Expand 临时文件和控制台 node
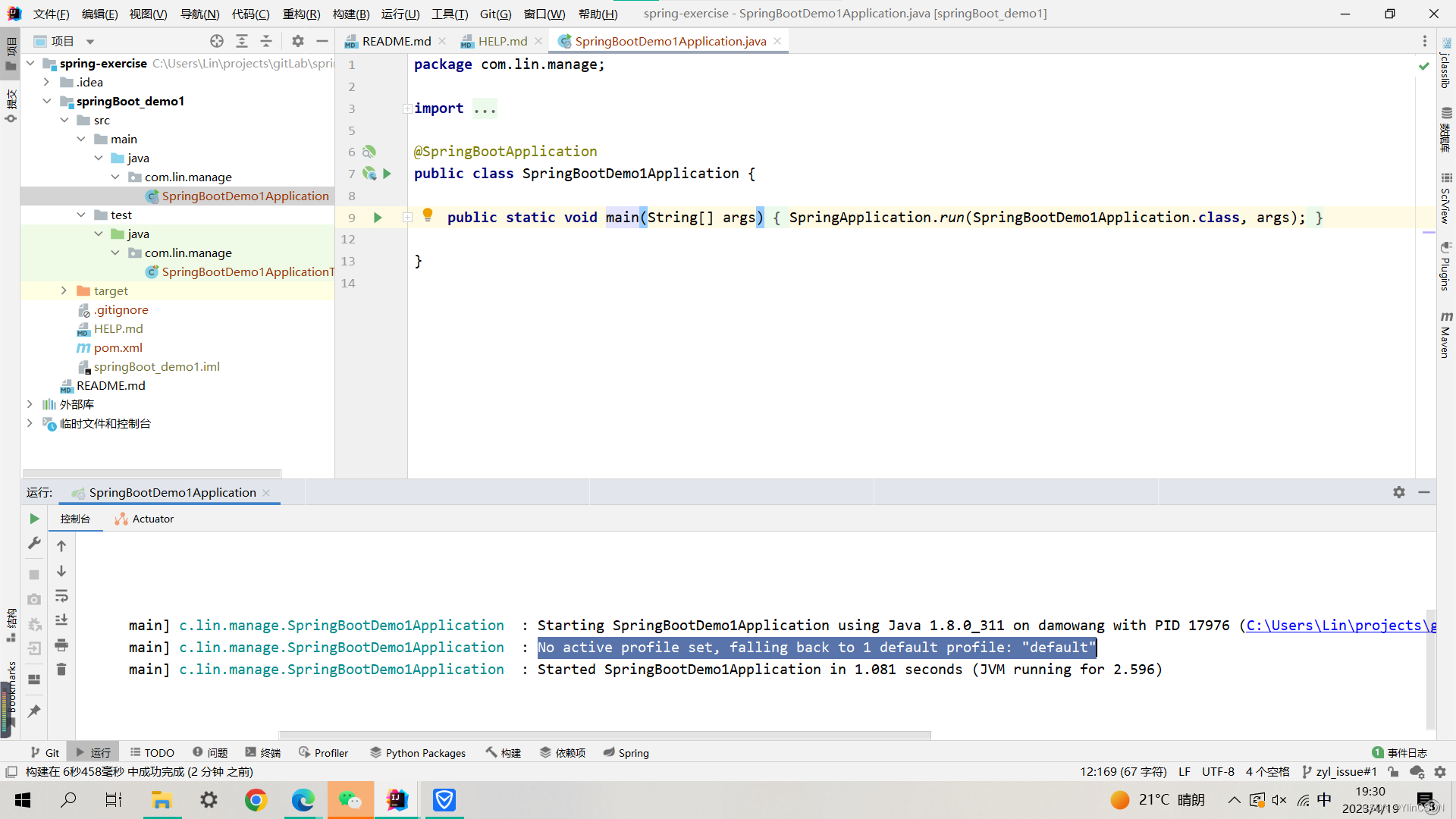Image resolution: width=1456 pixels, height=819 pixels. click(x=30, y=423)
